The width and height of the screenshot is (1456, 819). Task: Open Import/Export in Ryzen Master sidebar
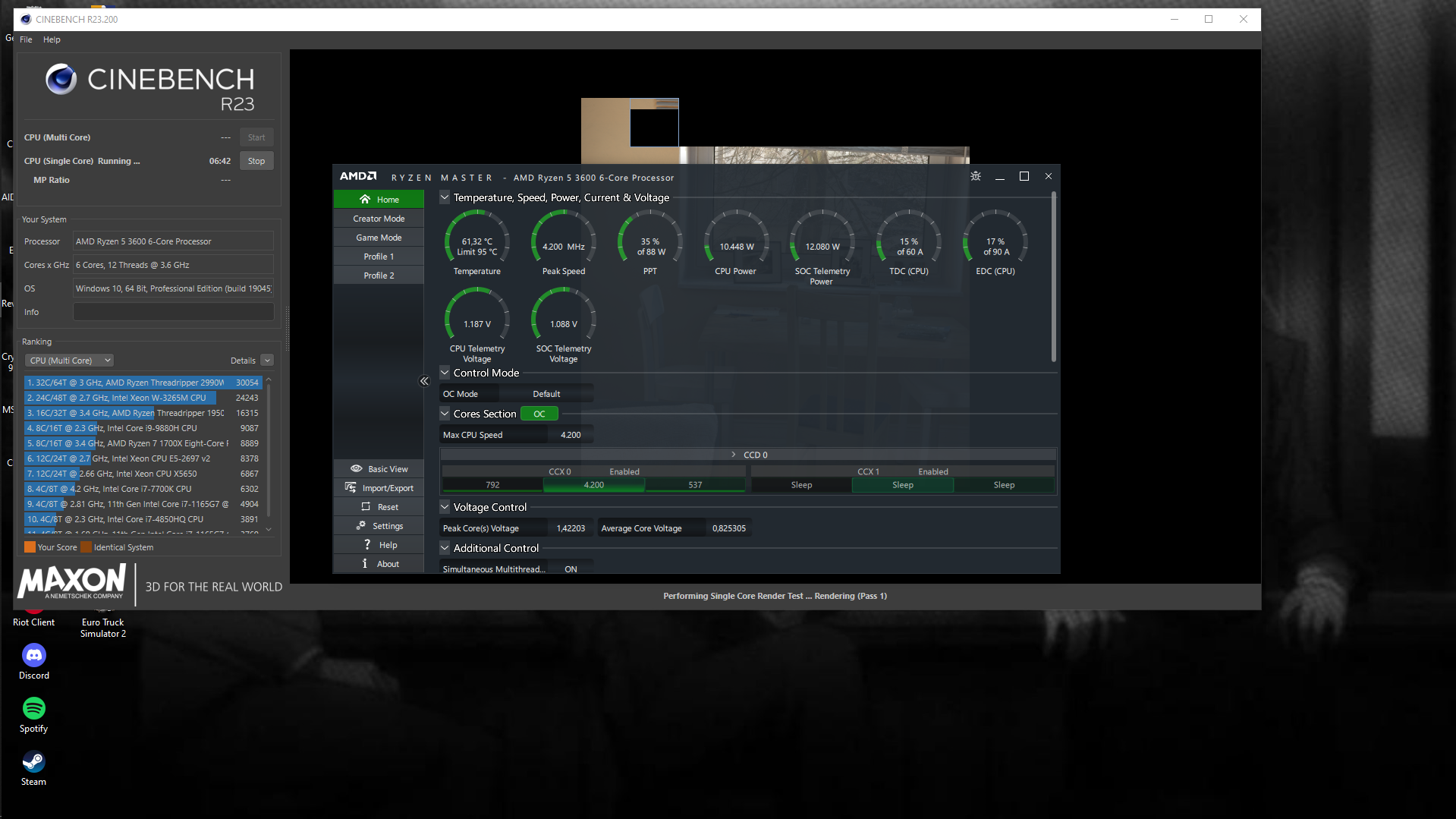pos(379,488)
